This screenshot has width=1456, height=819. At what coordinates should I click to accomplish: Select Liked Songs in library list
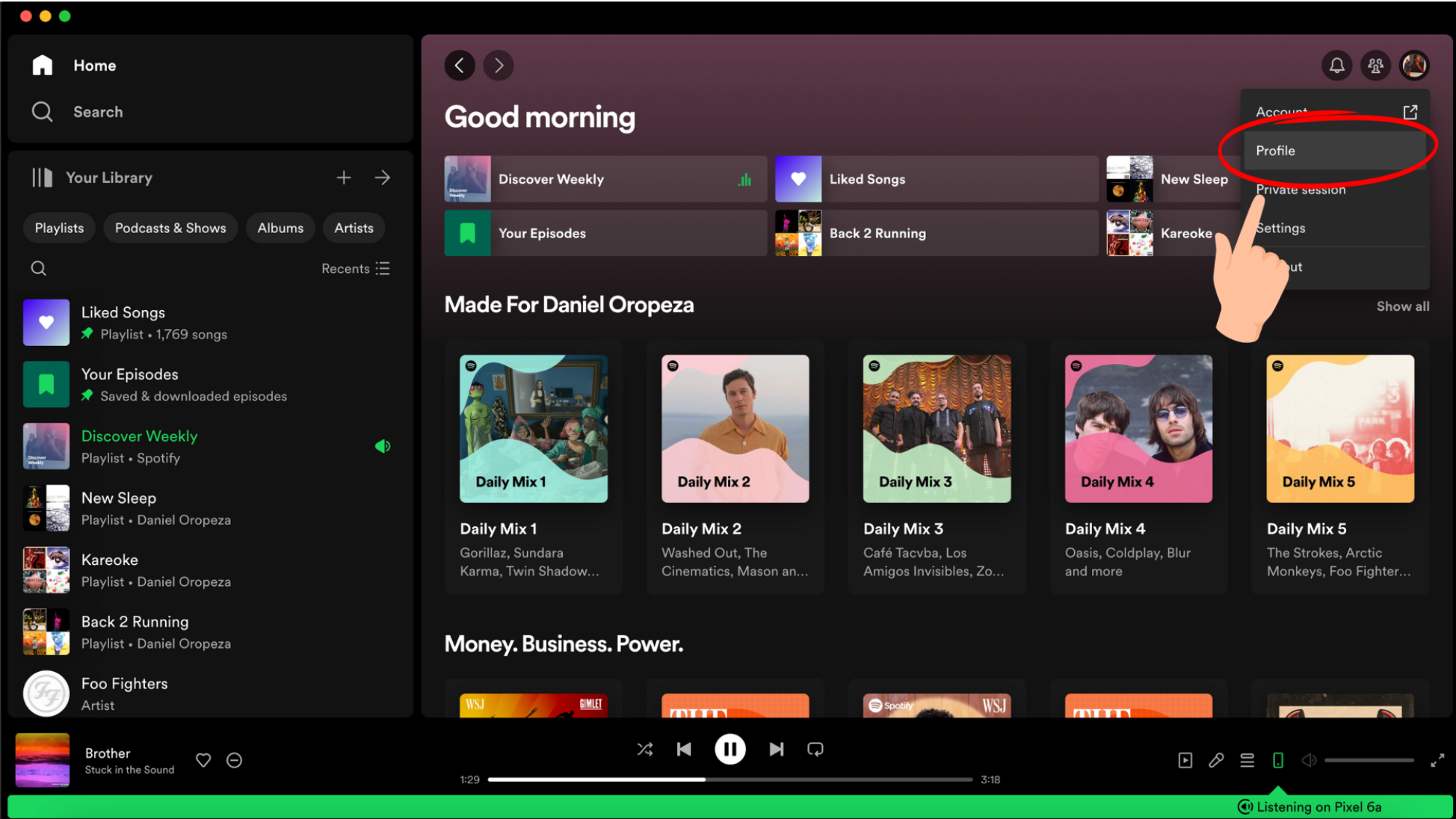point(210,323)
